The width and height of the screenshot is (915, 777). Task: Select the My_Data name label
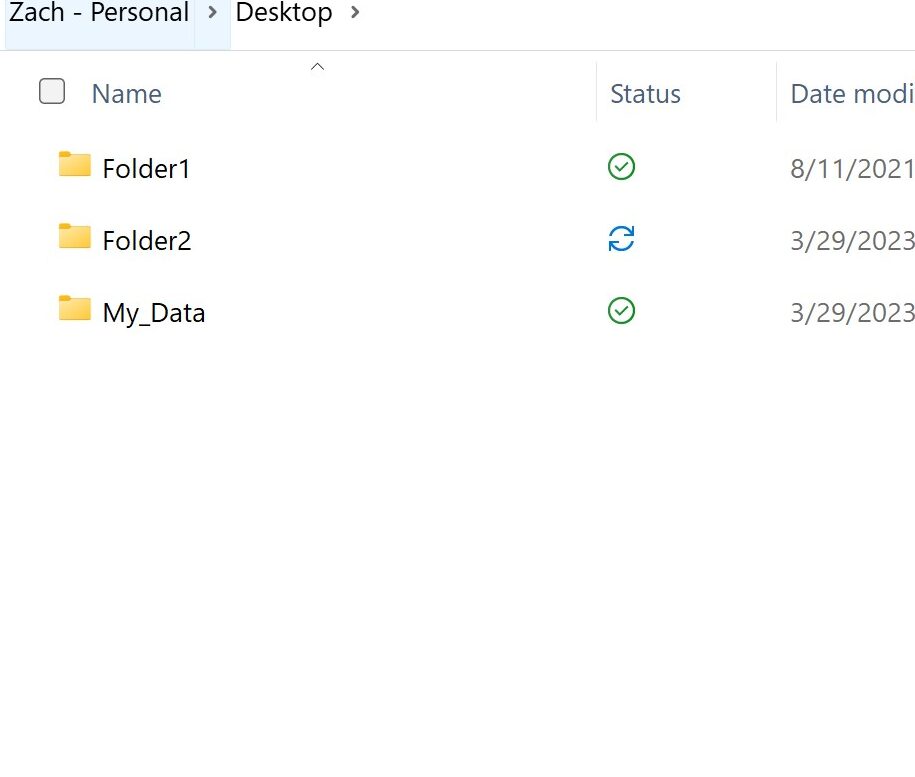tap(154, 313)
